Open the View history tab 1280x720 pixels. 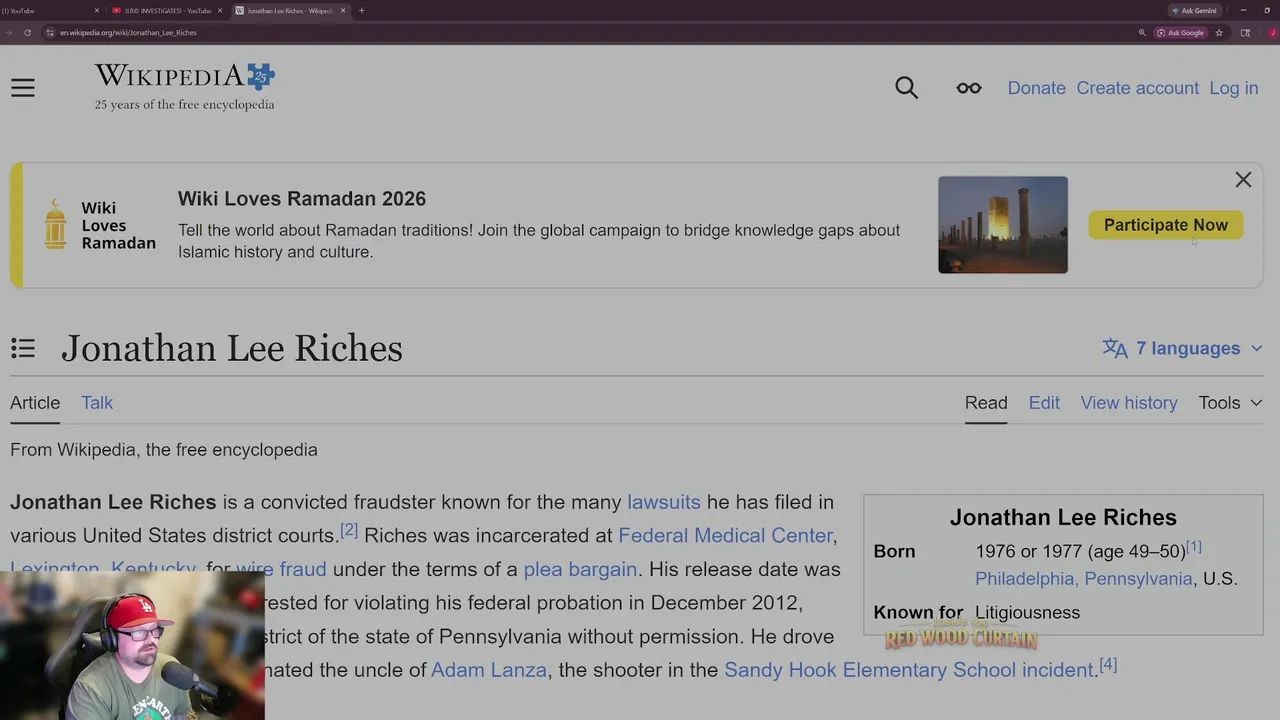[1129, 403]
